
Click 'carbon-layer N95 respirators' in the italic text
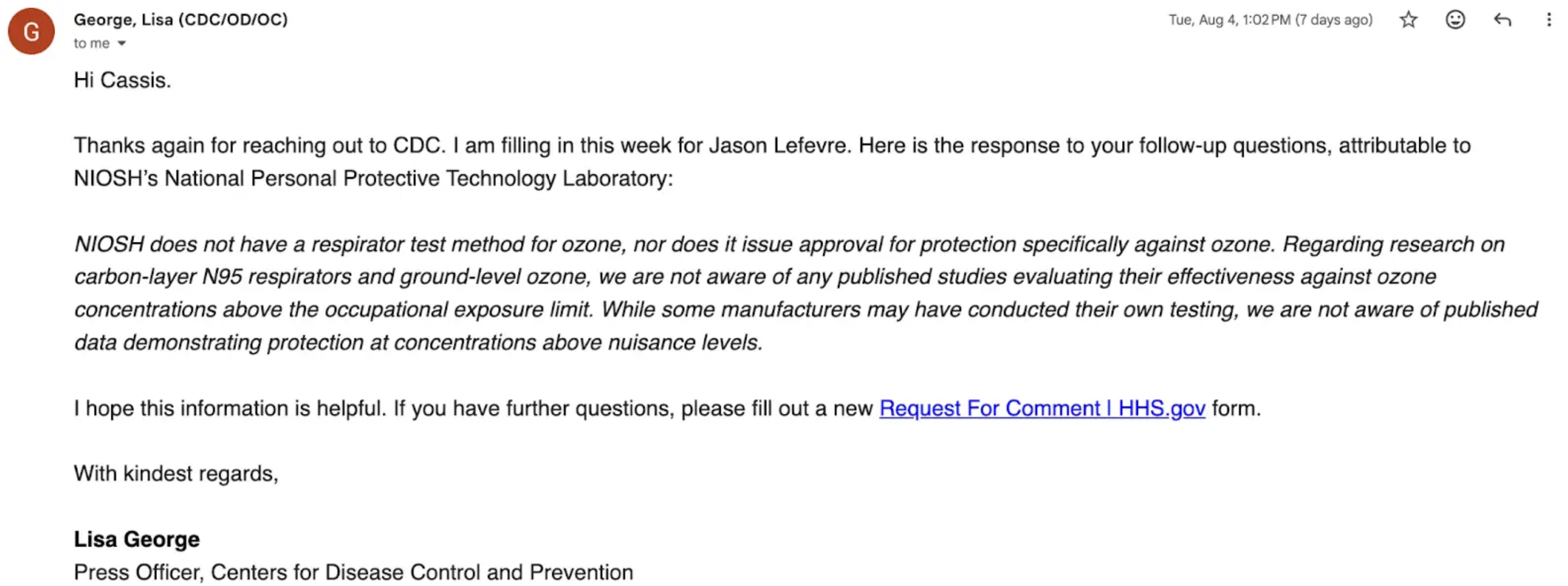[x=213, y=277]
